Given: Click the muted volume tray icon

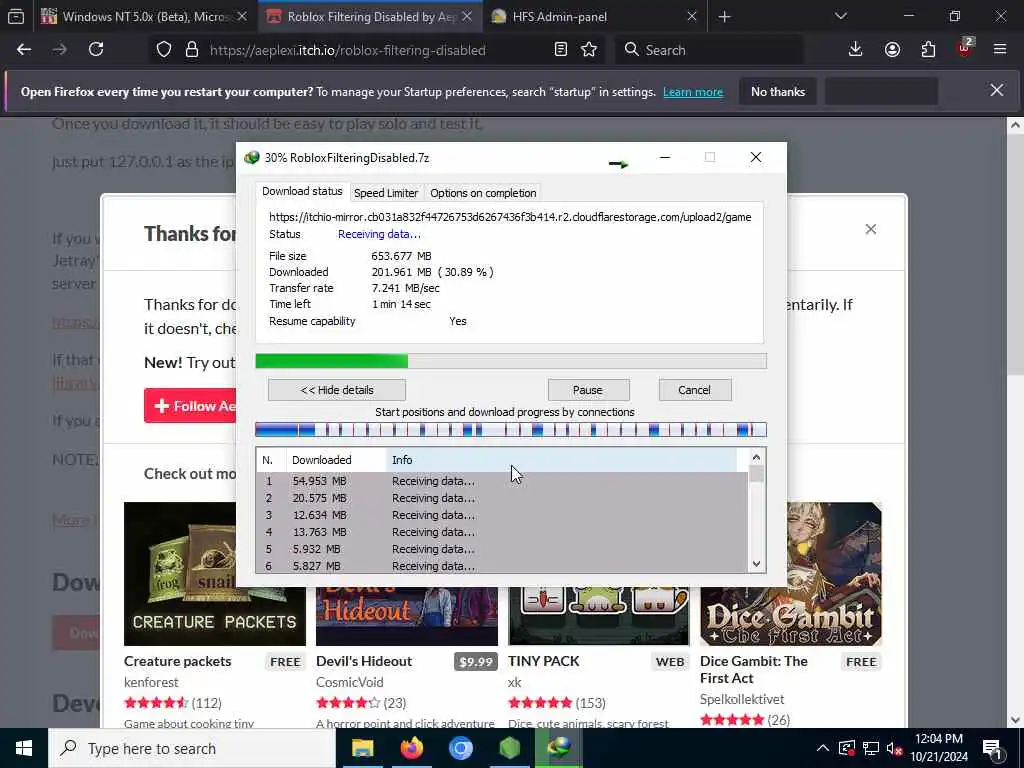Looking at the screenshot, I should click(895, 748).
